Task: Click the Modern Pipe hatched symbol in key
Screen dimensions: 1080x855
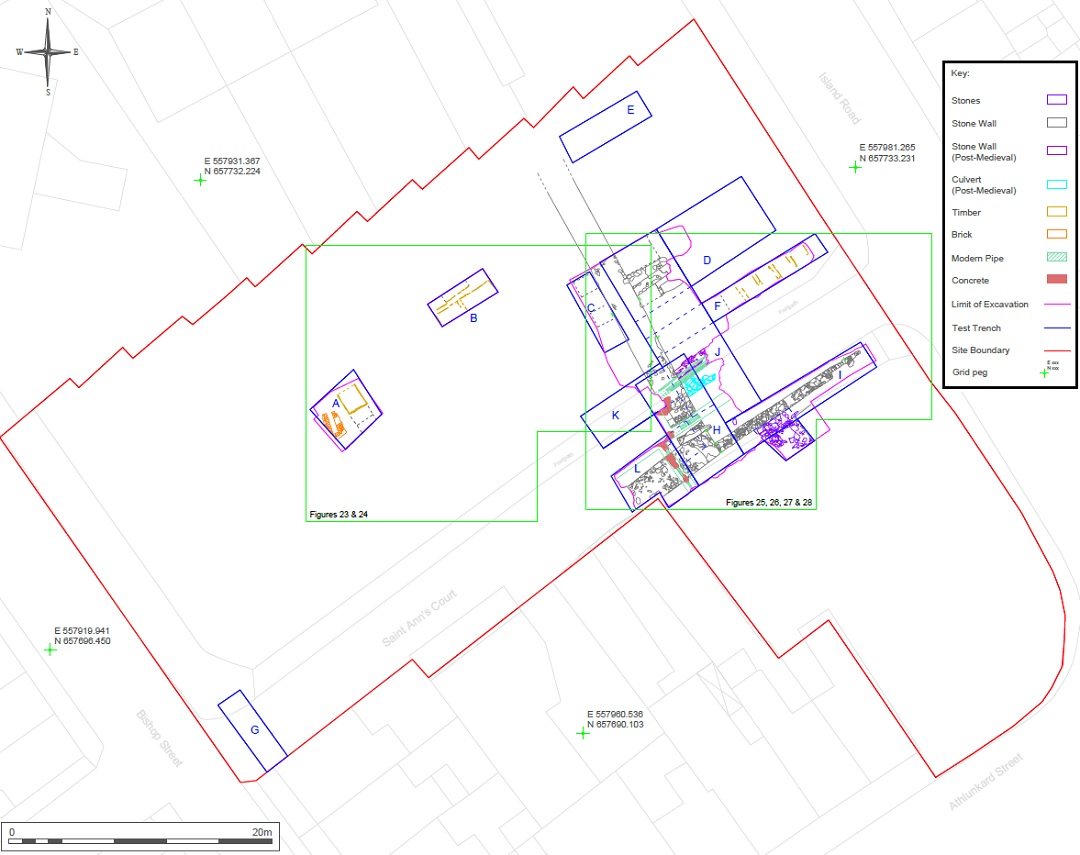Action: (x=1056, y=258)
